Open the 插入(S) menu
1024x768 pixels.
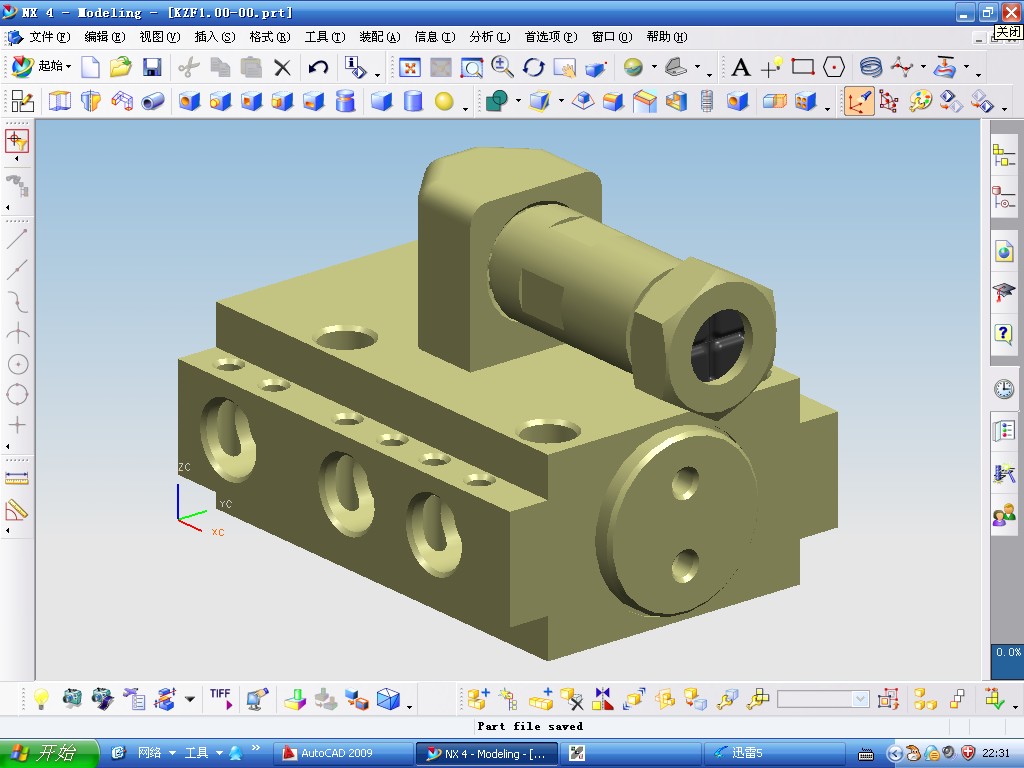(215, 37)
